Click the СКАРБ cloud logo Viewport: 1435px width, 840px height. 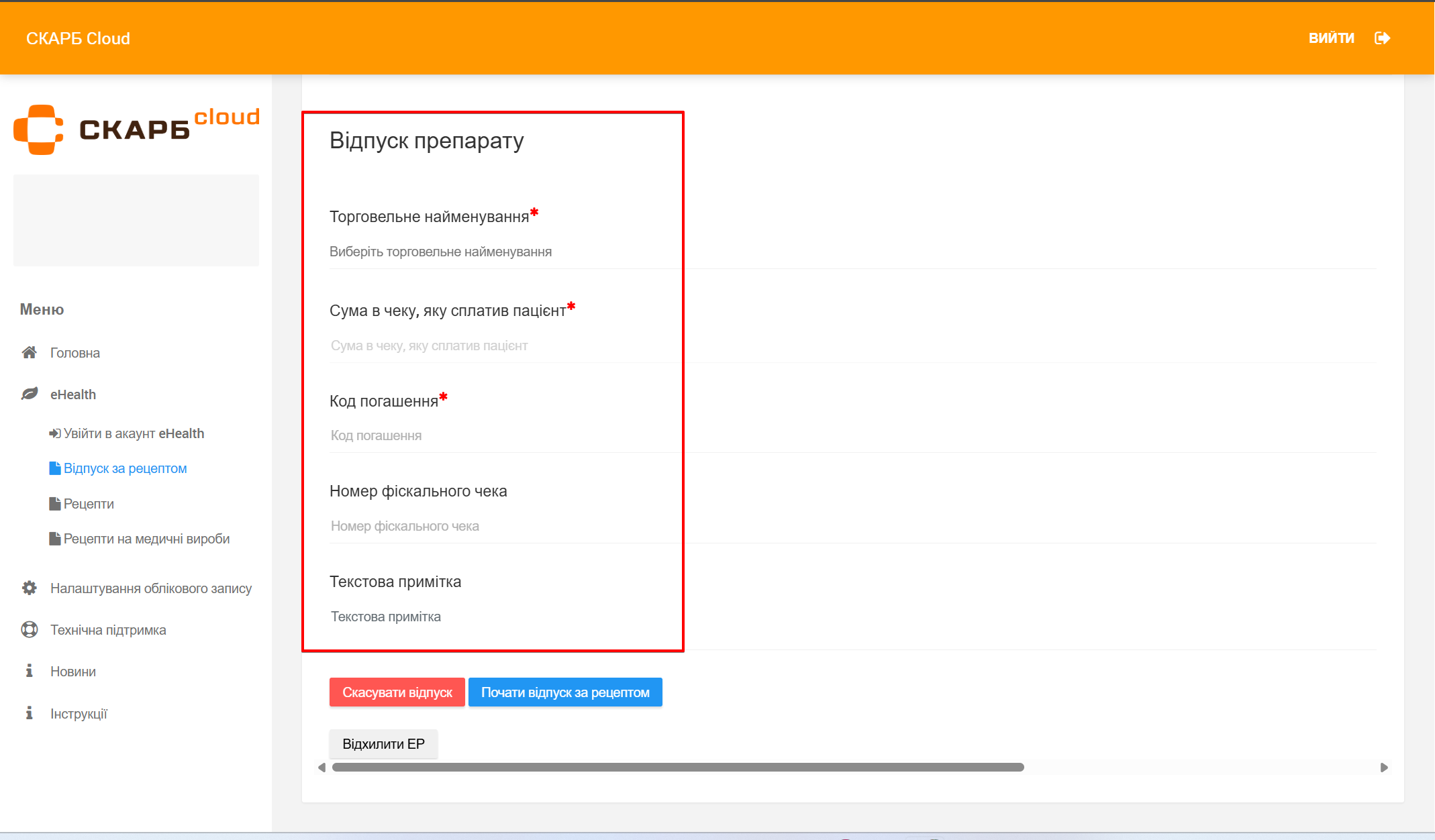[x=136, y=129]
